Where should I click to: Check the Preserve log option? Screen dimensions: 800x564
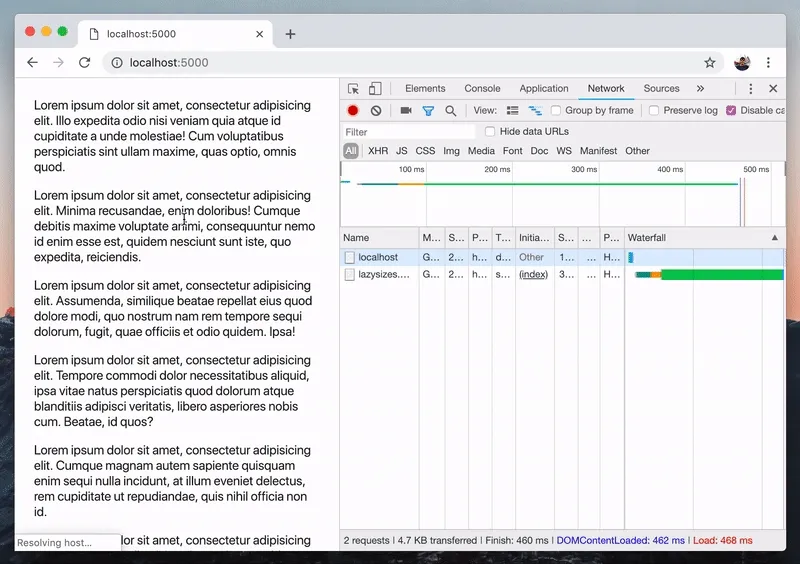pyautogui.click(x=654, y=111)
